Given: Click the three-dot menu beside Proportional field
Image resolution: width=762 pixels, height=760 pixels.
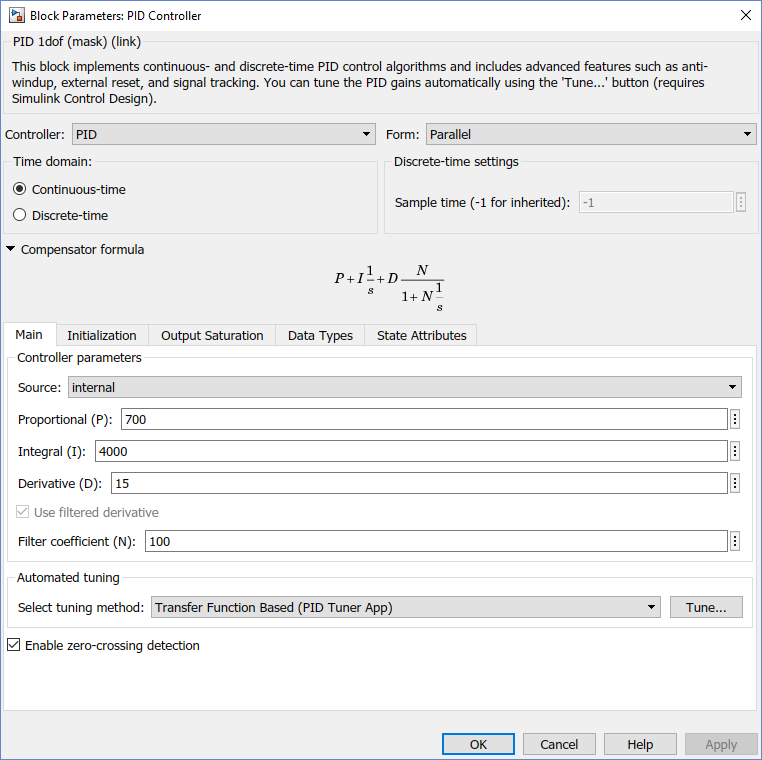Looking at the screenshot, I should [x=735, y=419].
